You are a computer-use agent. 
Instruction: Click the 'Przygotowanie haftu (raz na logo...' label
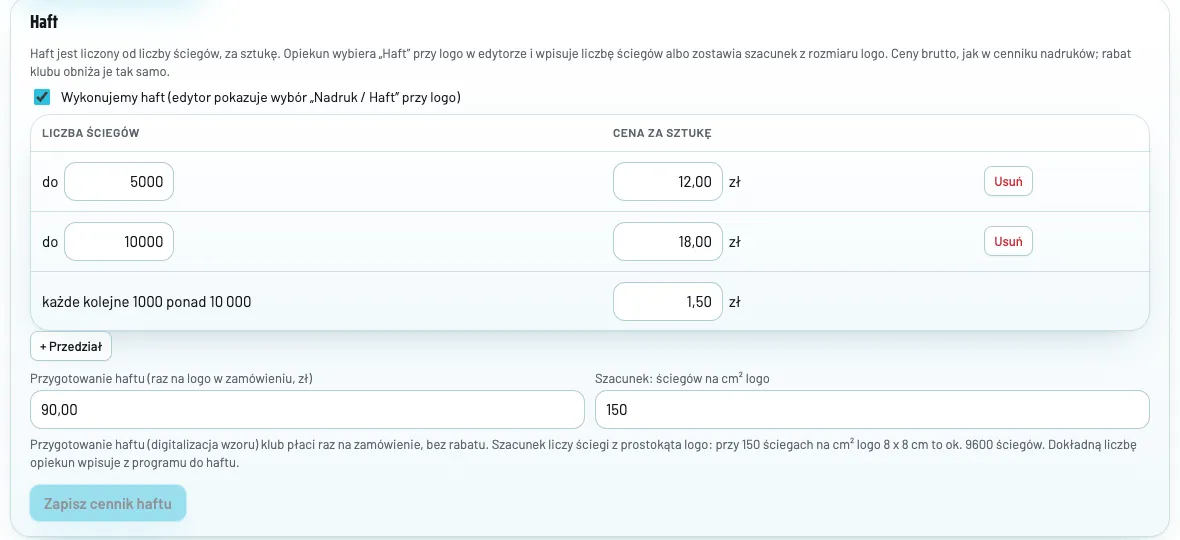pos(172,378)
